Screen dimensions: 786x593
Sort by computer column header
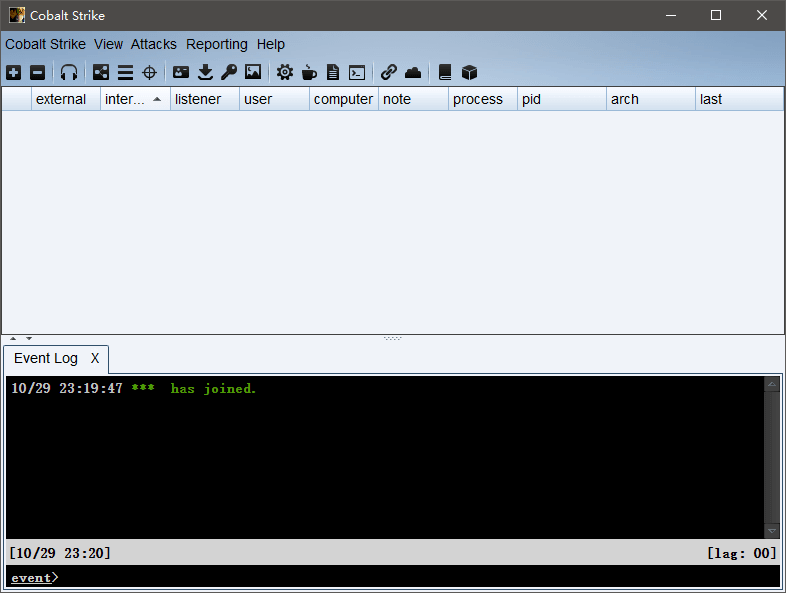click(x=344, y=99)
